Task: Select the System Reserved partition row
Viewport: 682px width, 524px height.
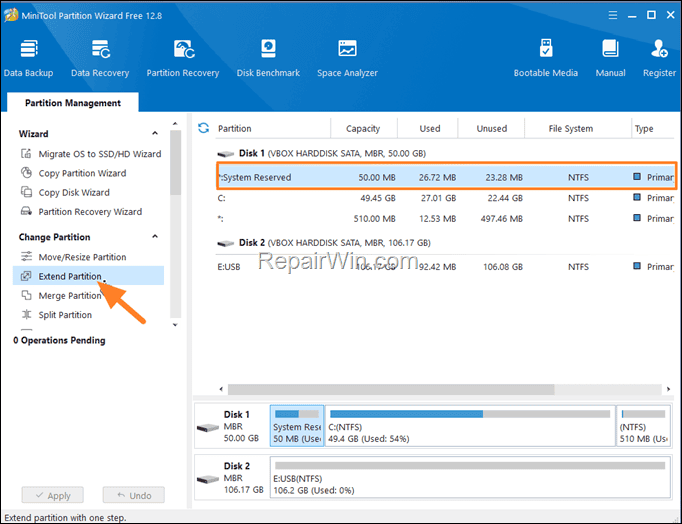Action: (446, 177)
